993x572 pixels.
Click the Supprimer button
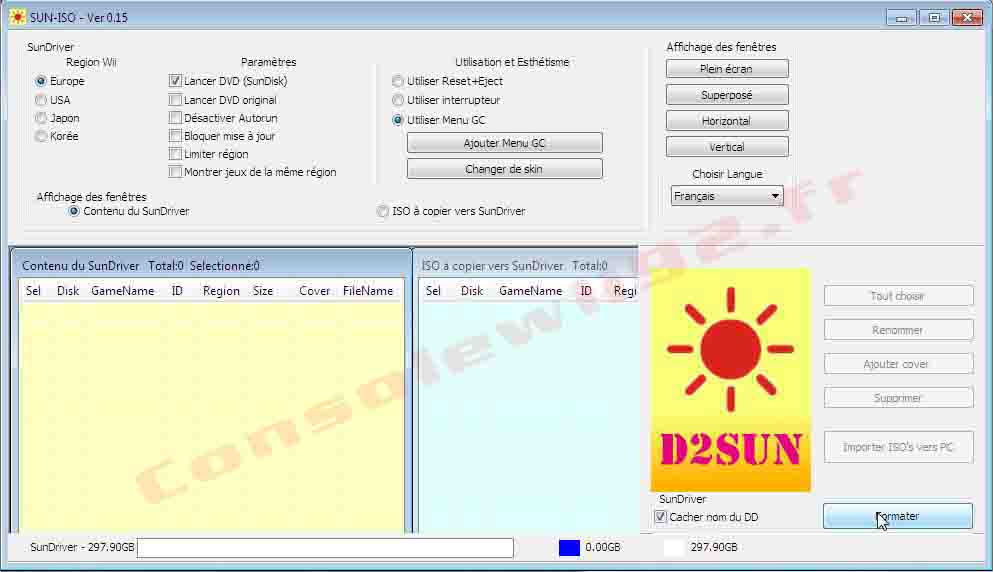point(898,398)
